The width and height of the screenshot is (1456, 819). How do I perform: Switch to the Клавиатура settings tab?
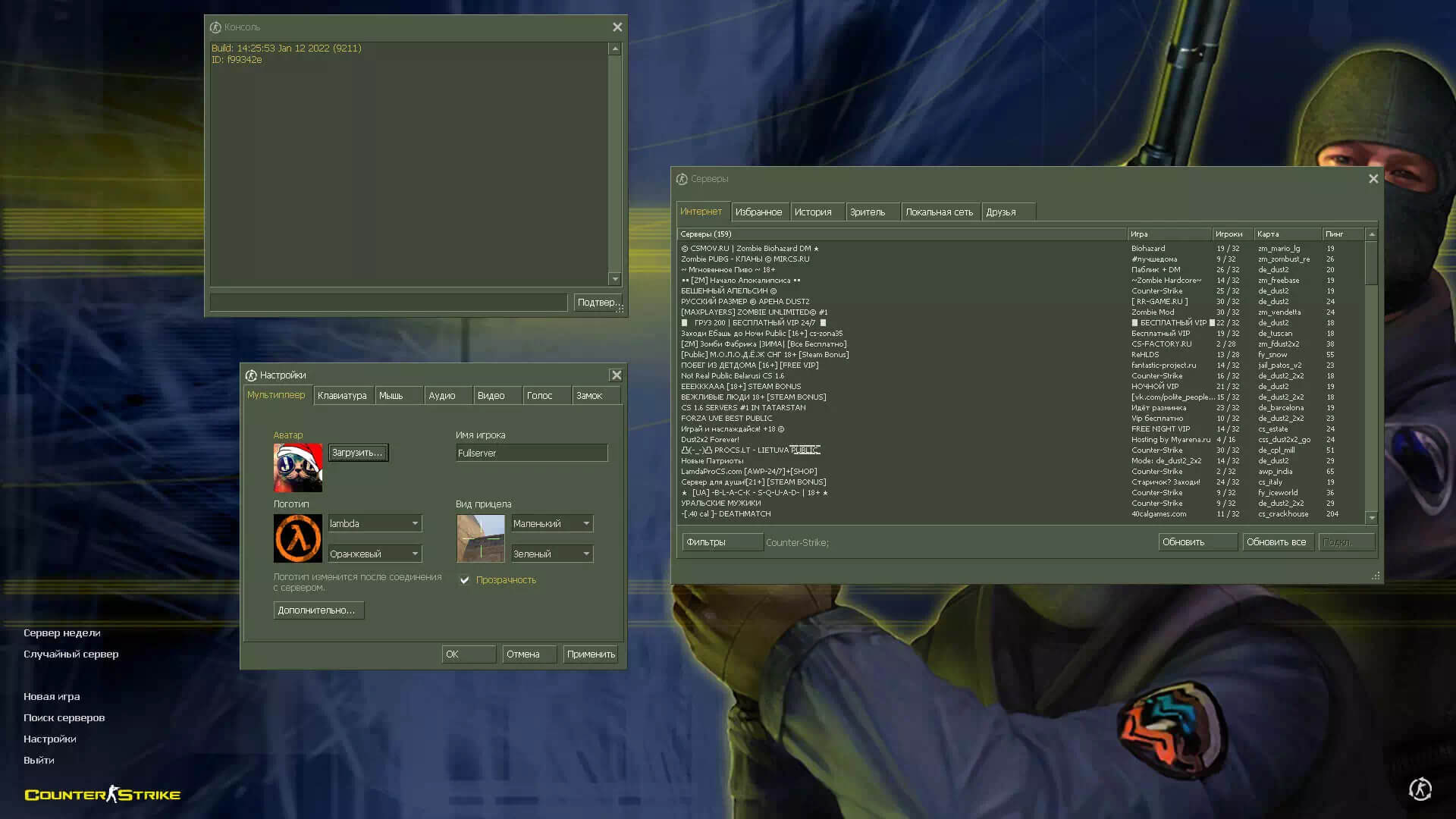pyautogui.click(x=343, y=395)
